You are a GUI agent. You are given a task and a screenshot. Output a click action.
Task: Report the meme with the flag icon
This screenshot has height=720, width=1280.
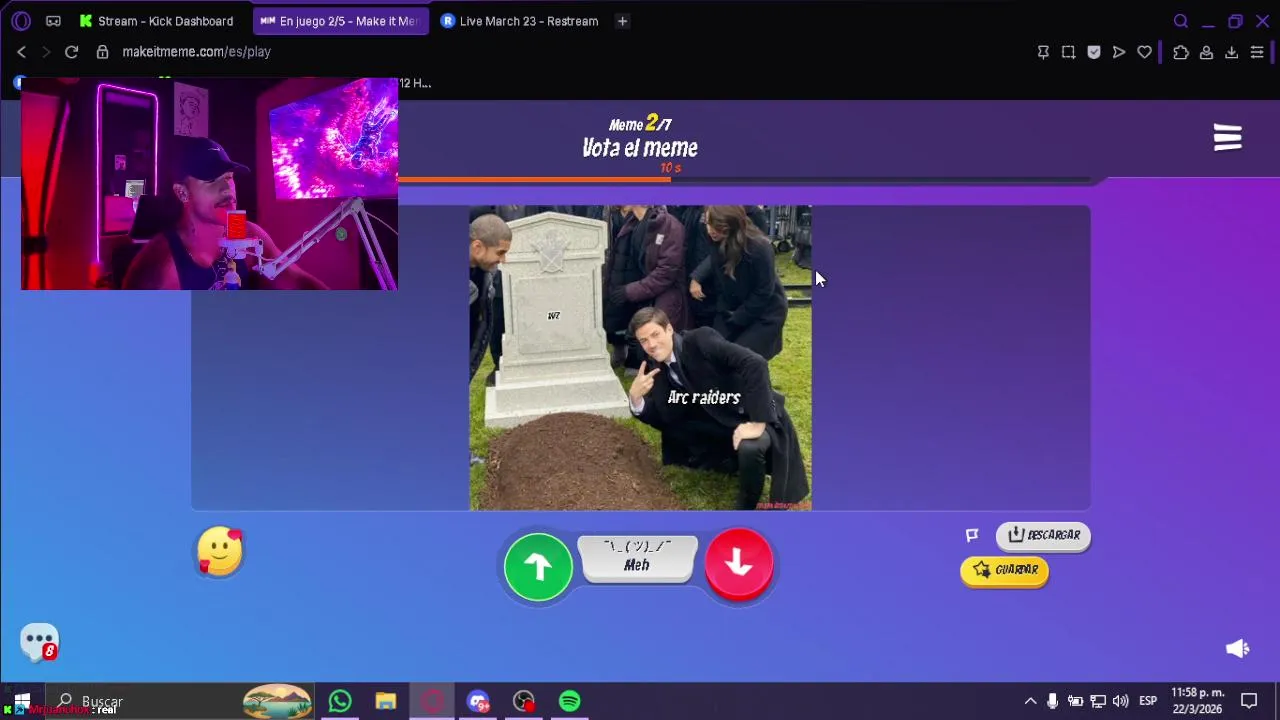click(x=971, y=535)
